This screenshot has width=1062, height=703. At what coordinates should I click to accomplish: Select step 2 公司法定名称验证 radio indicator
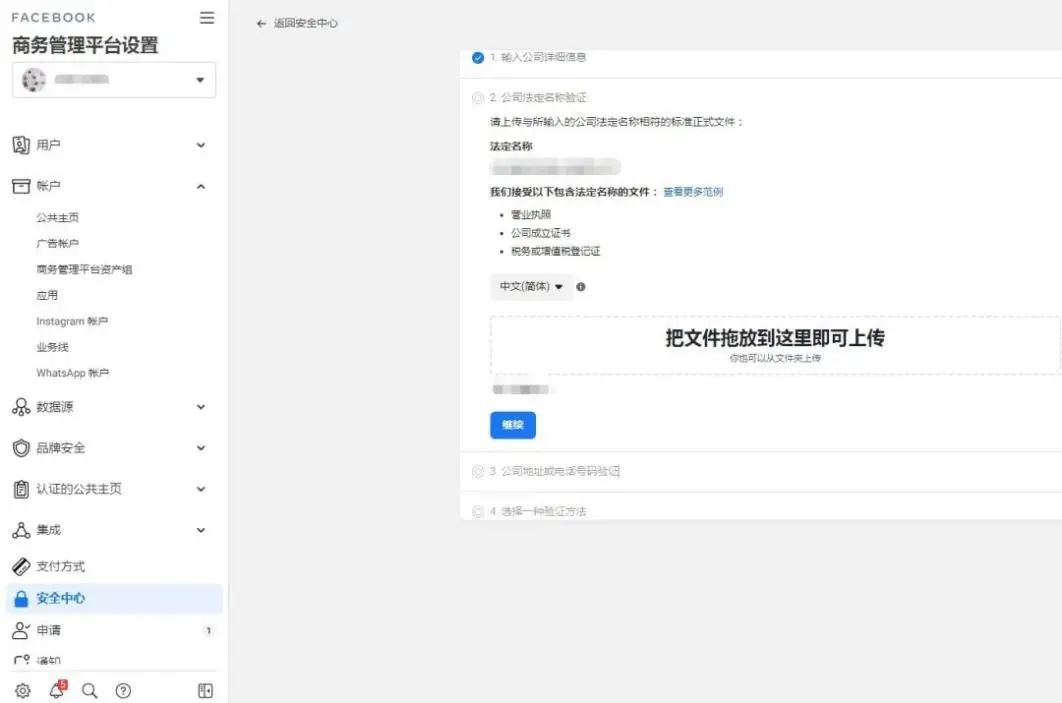coord(479,97)
